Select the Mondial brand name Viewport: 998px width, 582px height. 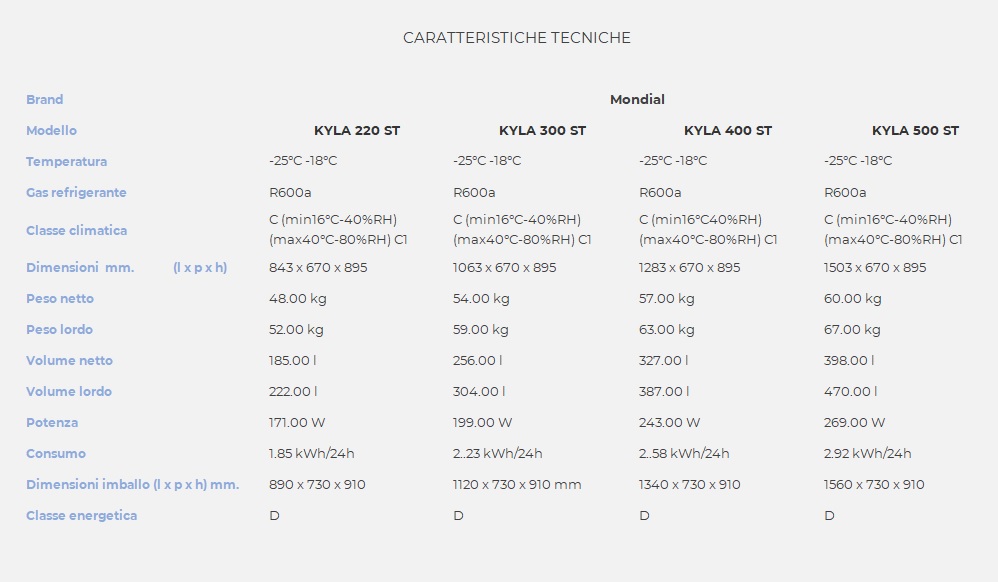point(637,99)
